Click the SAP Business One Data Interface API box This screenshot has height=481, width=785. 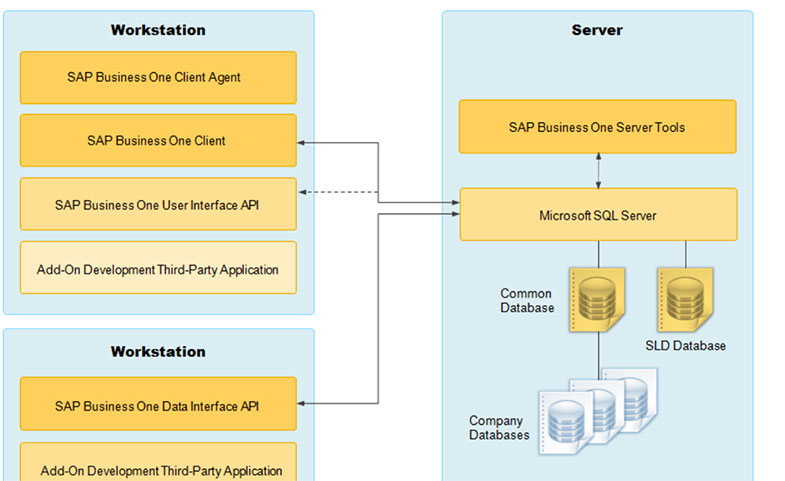click(158, 404)
